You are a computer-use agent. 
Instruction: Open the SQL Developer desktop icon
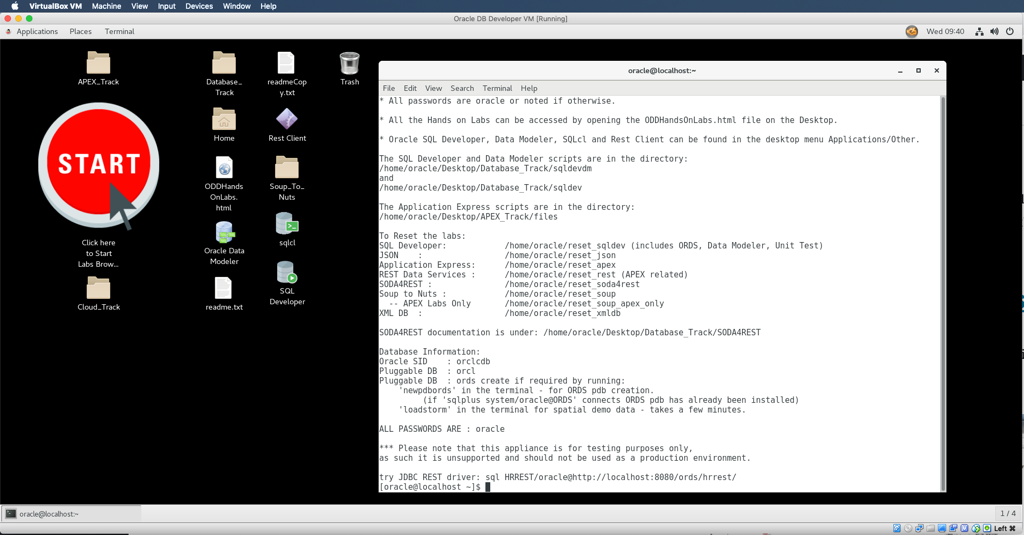[287, 274]
